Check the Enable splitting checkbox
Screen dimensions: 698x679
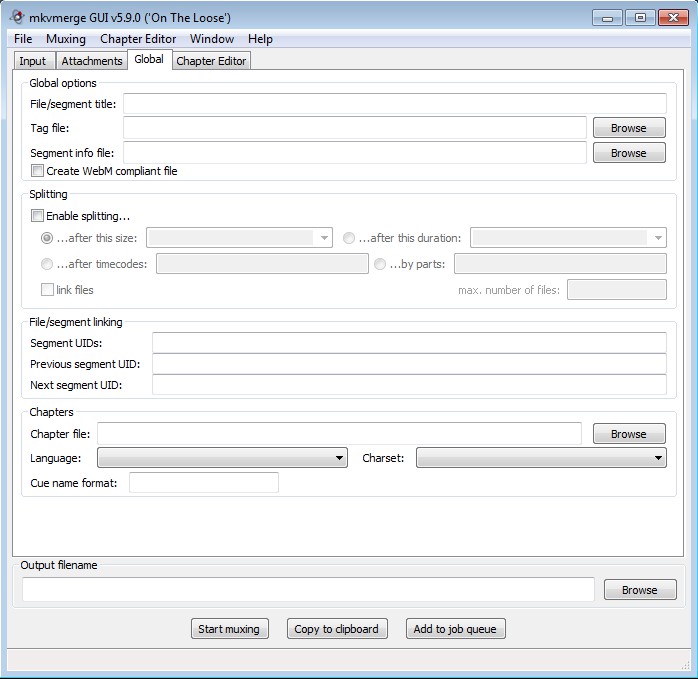point(37,216)
